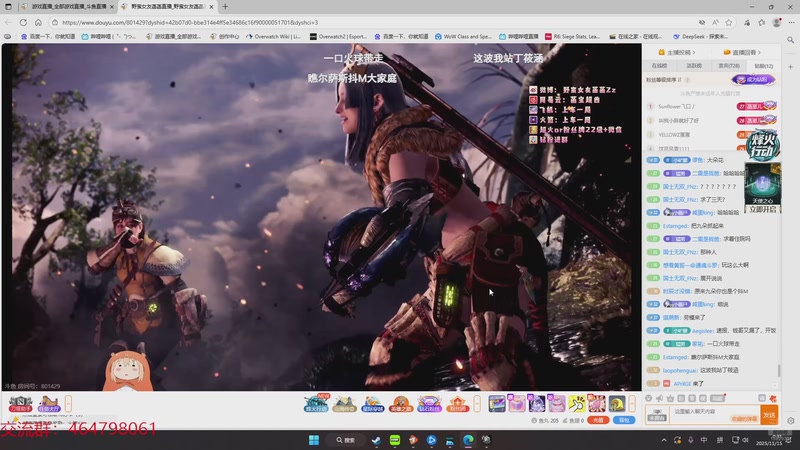The width and height of the screenshot is (800, 450).
Task: Expand activity icons arrow beside 粉丝团
Action: [x=477, y=404]
